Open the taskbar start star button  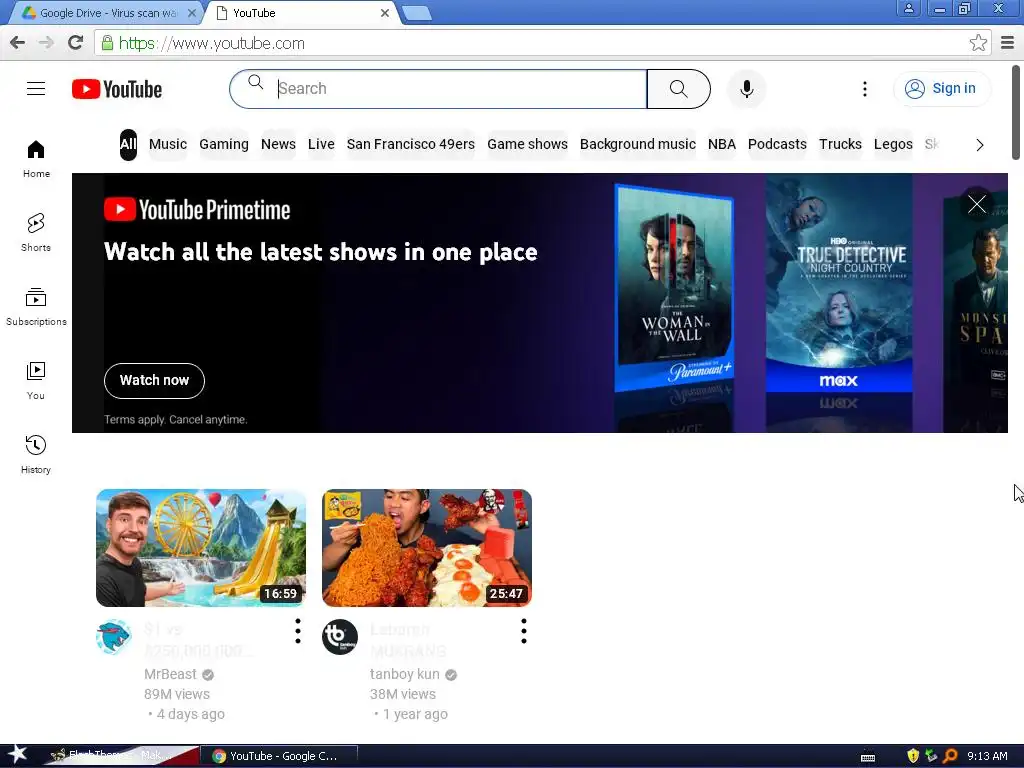coord(16,756)
